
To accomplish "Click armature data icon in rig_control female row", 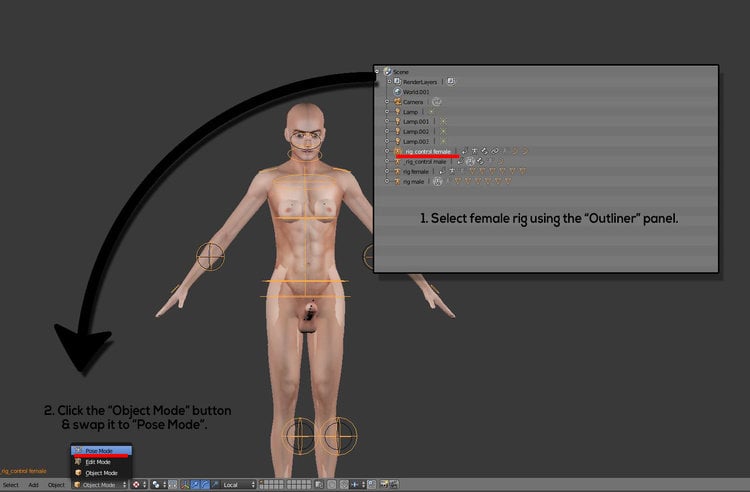I will pos(474,151).
